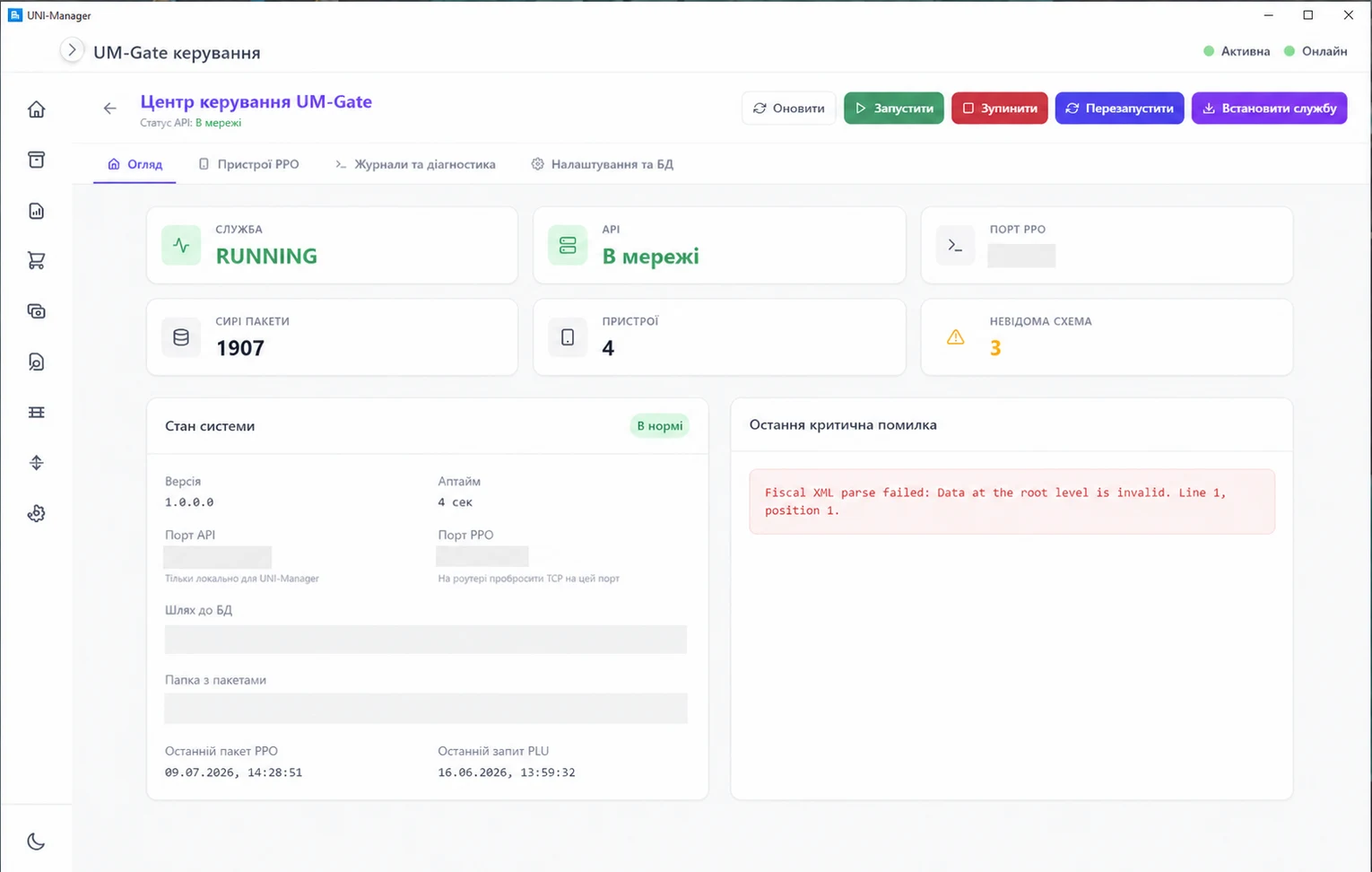The image size is (1372, 872).
Task: Click the Невідома схема warning icon
Action: coord(955,337)
